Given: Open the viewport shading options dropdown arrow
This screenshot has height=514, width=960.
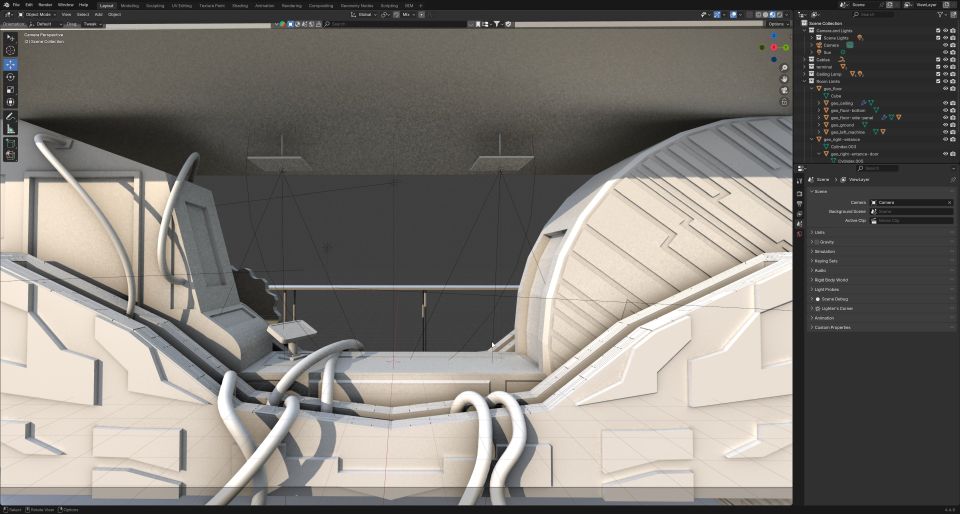Looking at the screenshot, I should pyautogui.click(x=787, y=14).
